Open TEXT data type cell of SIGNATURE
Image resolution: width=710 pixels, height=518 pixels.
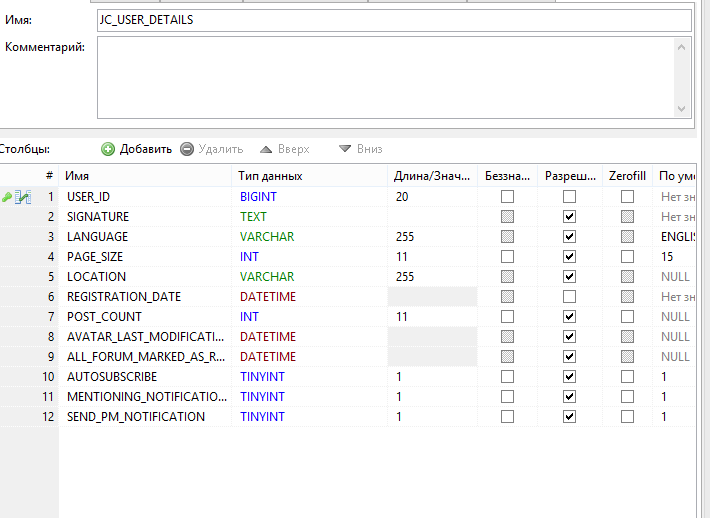point(310,217)
